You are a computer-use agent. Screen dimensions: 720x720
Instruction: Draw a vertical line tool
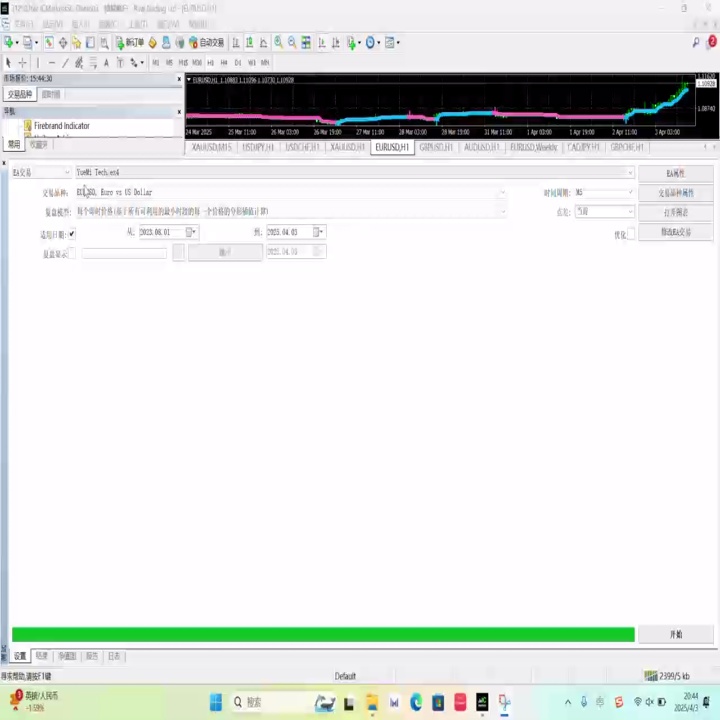tap(38, 62)
